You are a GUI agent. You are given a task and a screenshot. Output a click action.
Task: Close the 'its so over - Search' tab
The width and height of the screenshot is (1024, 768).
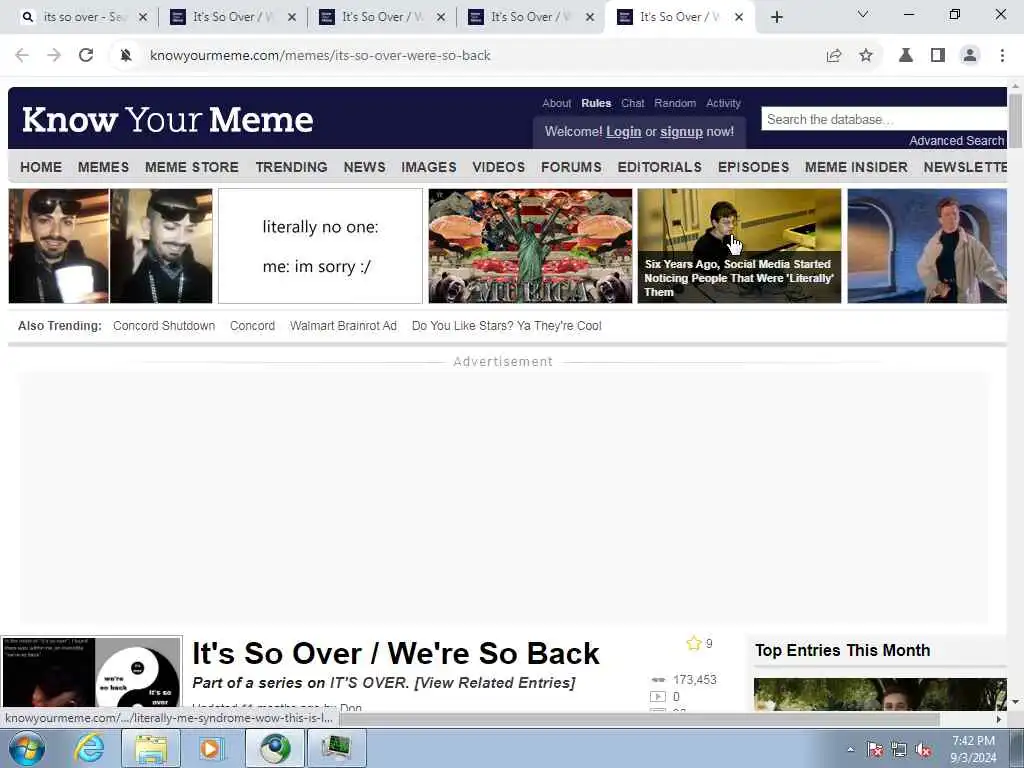click(143, 17)
